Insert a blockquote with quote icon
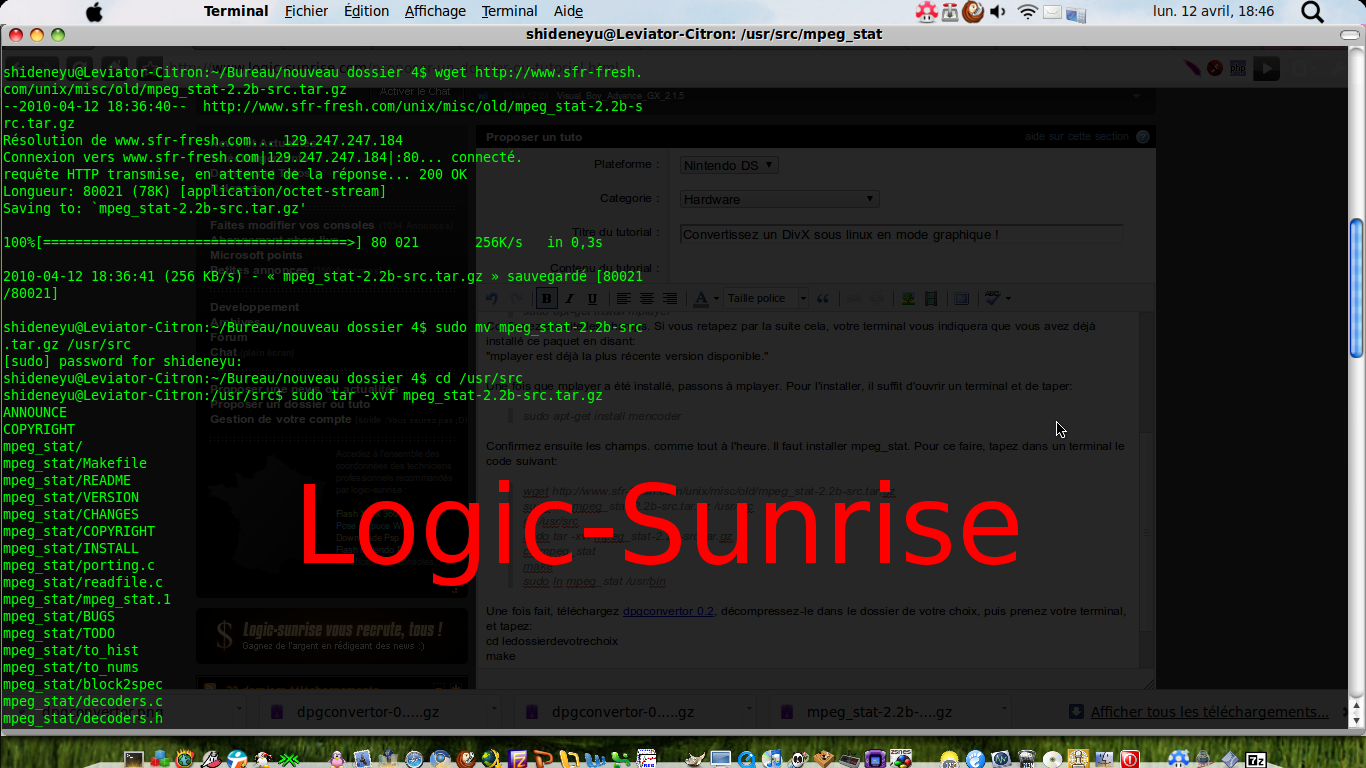Viewport: 1366px width, 768px height. [822, 298]
